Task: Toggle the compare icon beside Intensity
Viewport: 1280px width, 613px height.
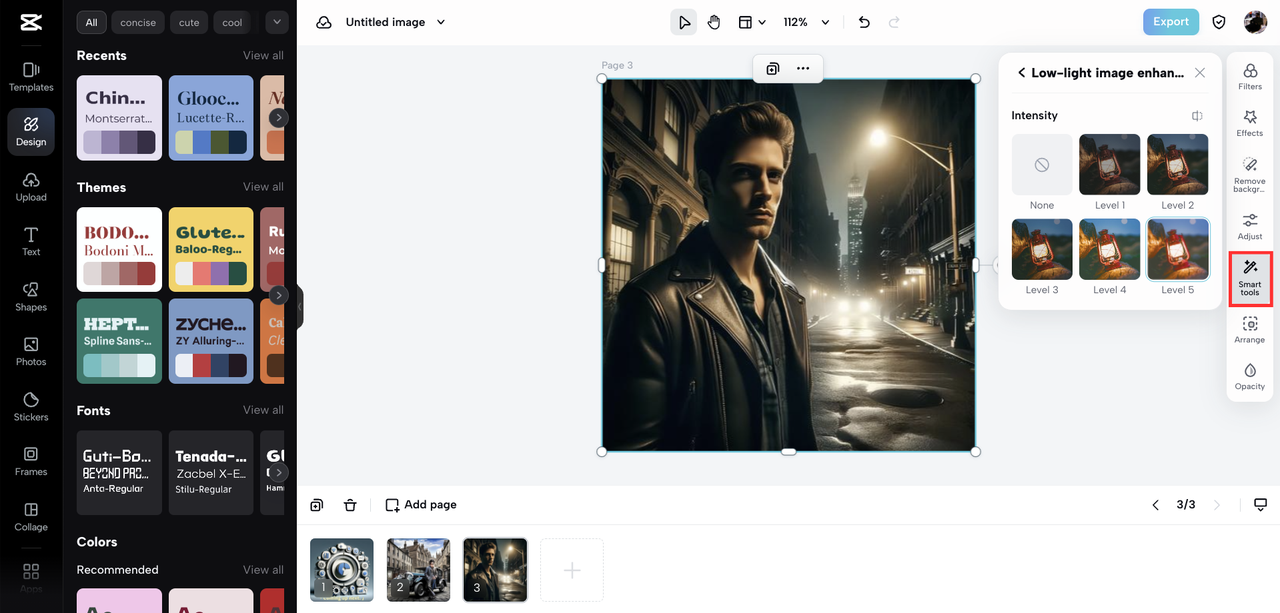Action: [1197, 116]
